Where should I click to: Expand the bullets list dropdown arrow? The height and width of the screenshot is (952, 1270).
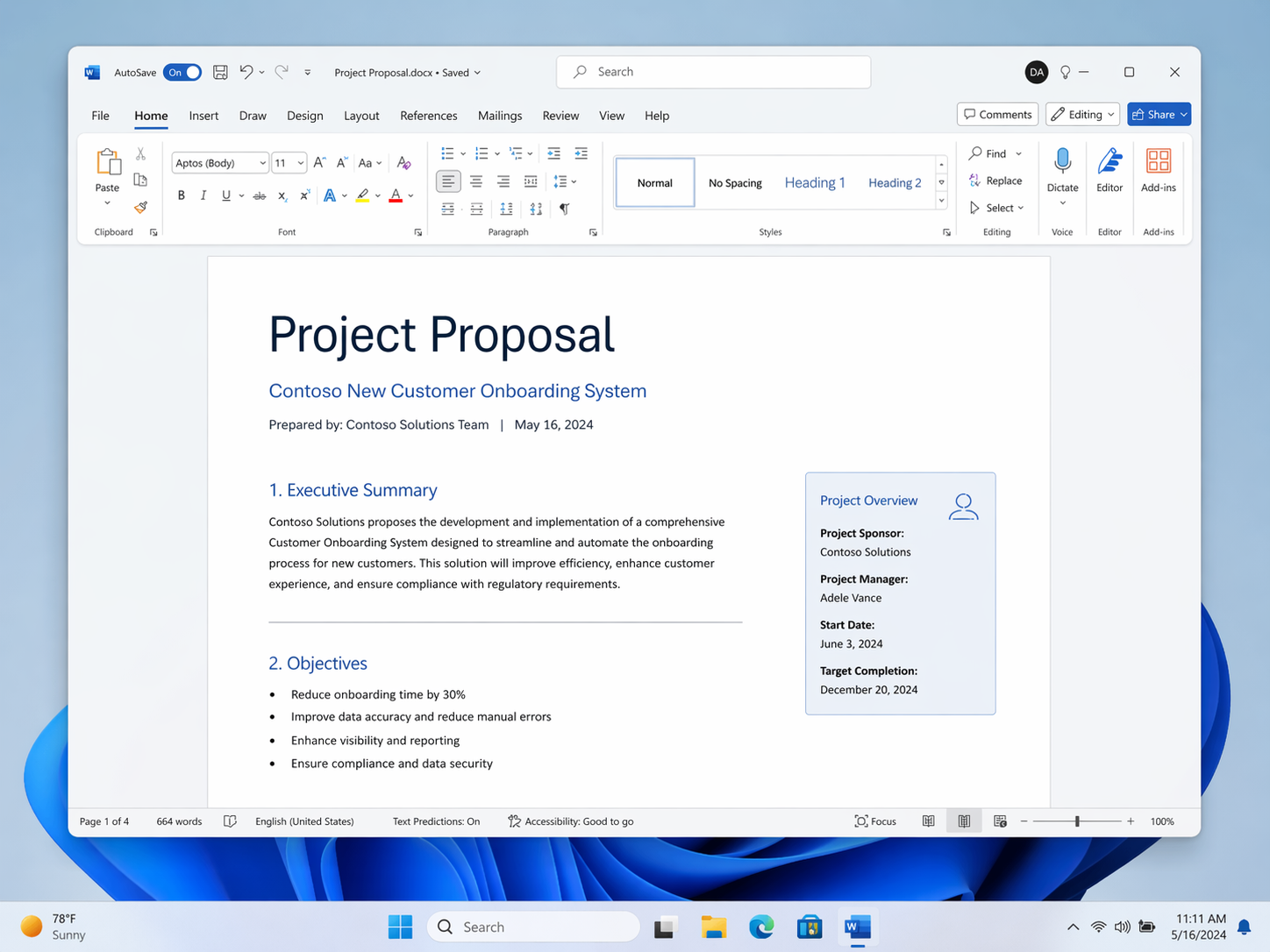tap(463, 154)
